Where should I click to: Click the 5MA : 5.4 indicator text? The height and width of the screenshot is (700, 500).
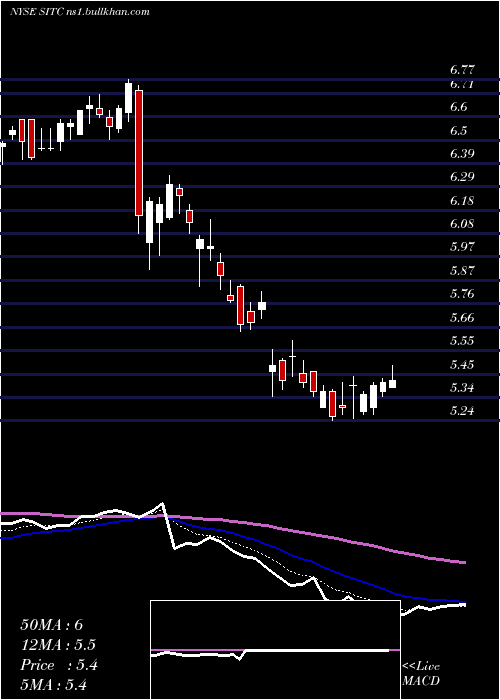53,685
